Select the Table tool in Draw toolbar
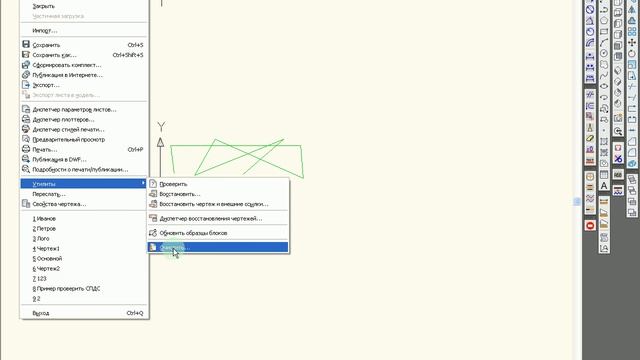Screen dimensions: 640x360 pyautogui.click(x=604, y=175)
